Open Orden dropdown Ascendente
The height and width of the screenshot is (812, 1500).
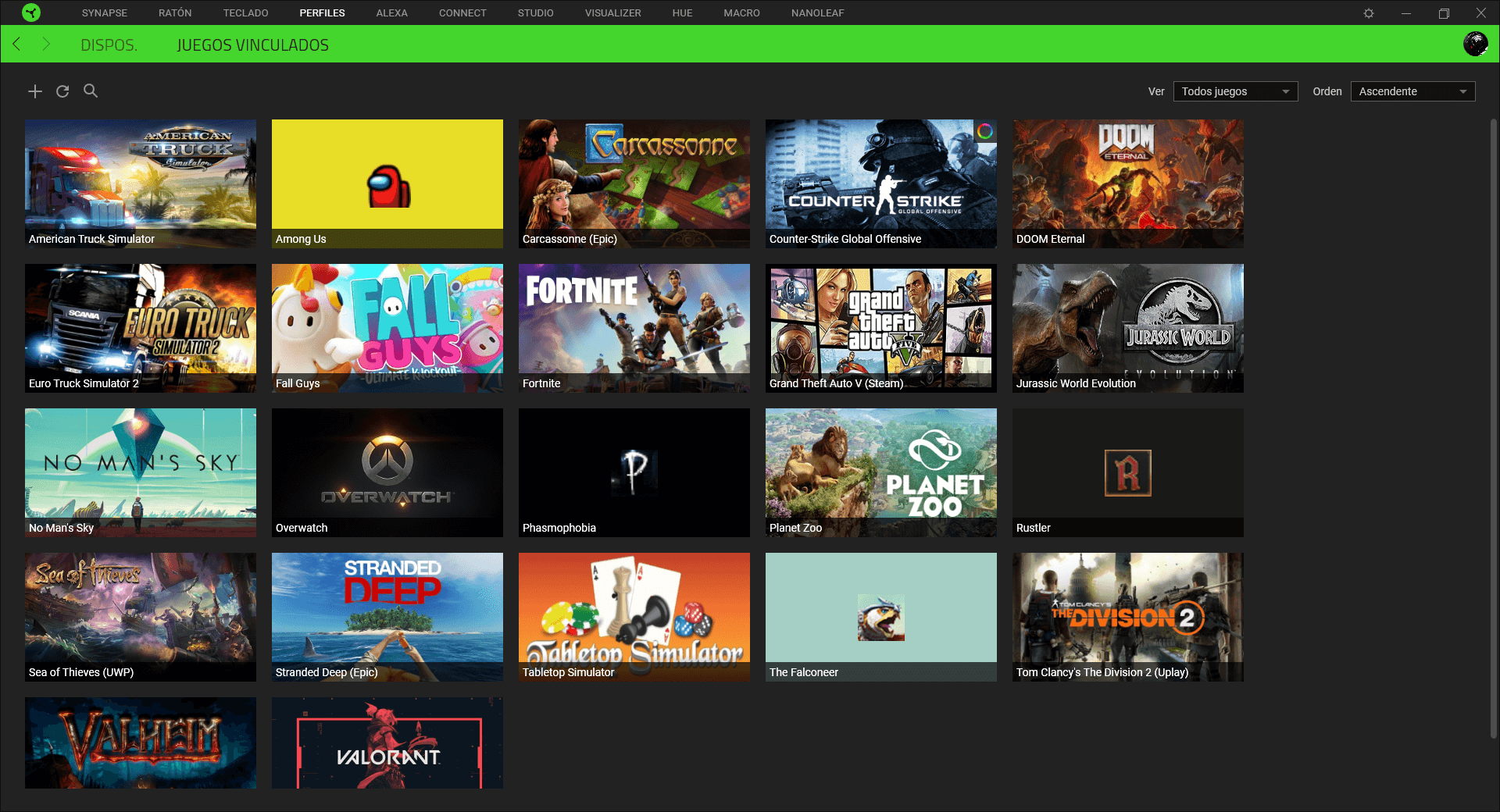coord(1412,91)
